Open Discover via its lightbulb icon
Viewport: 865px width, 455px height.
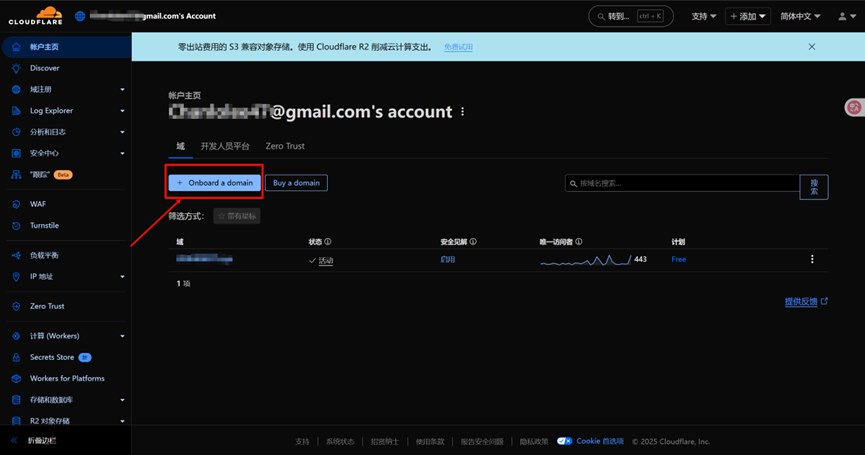[x=16, y=68]
